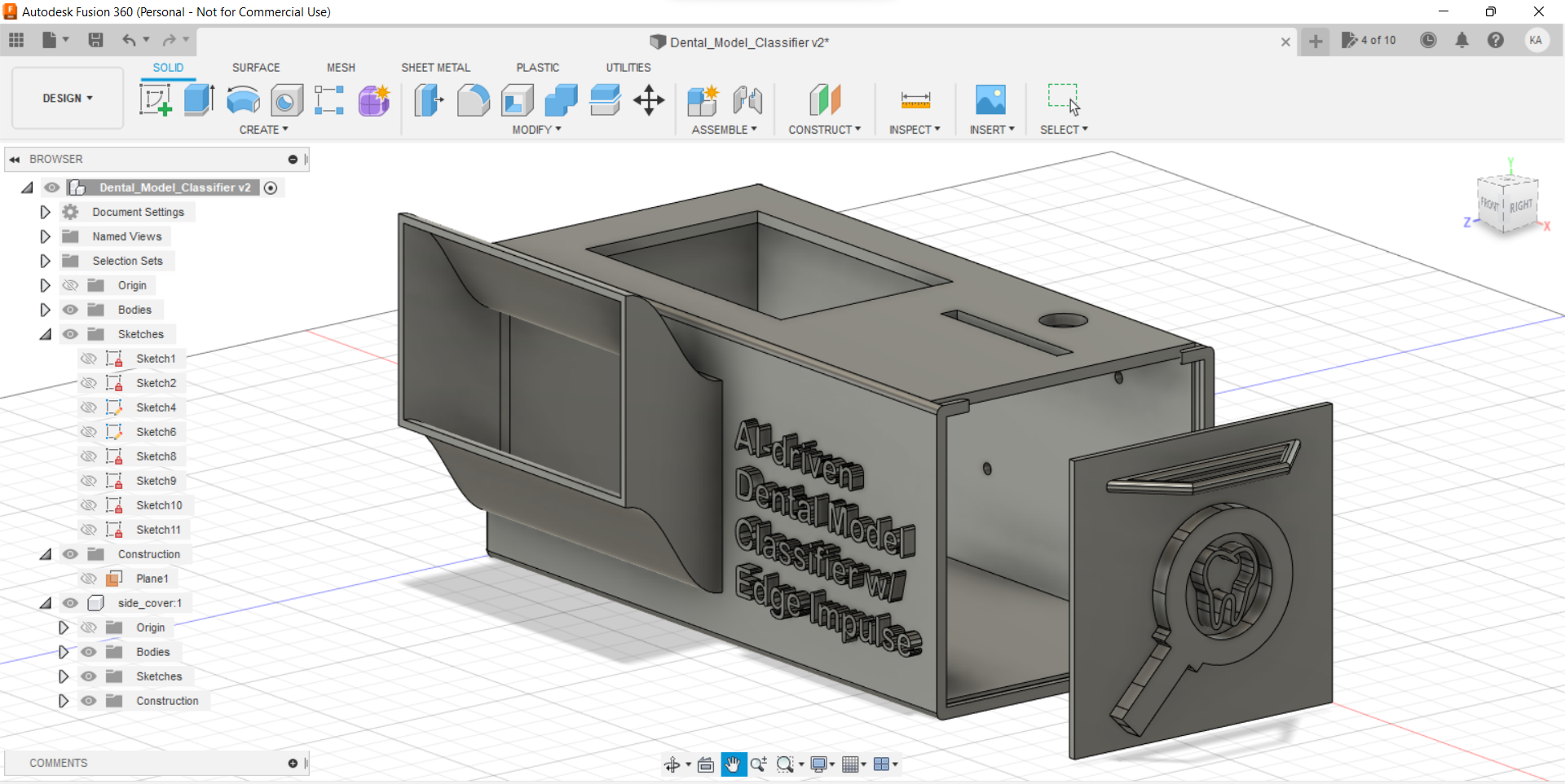Select the Insert image icon
The height and width of the screenshot is (784, 1565).
point(990,100)
